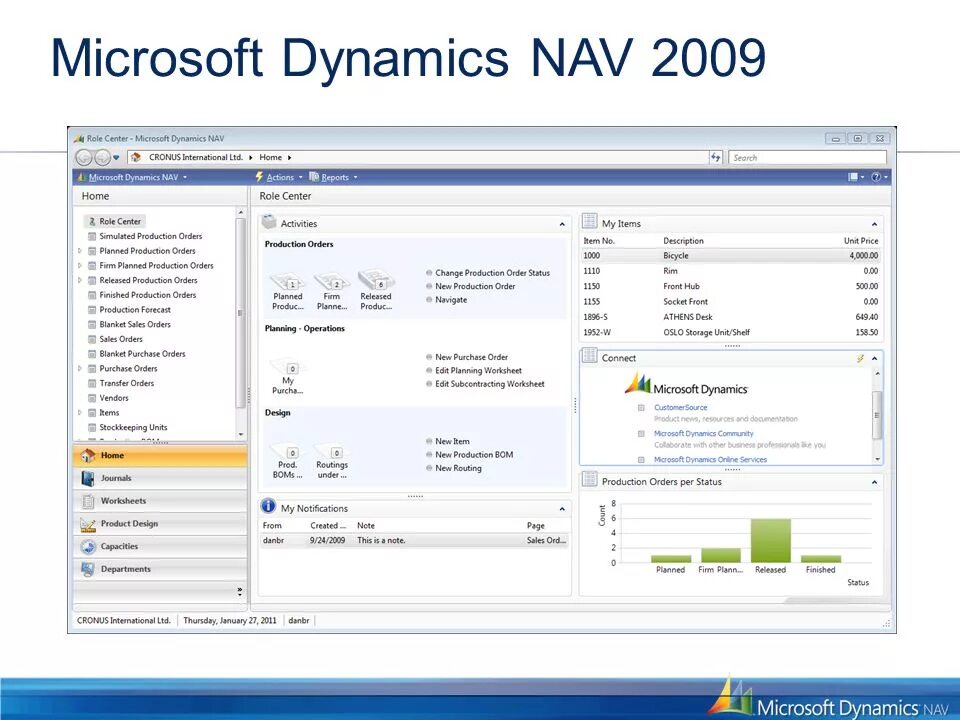Click the navigation pane options chevron
This screenshot has width=960, height=720.
[x=239, y=591]
